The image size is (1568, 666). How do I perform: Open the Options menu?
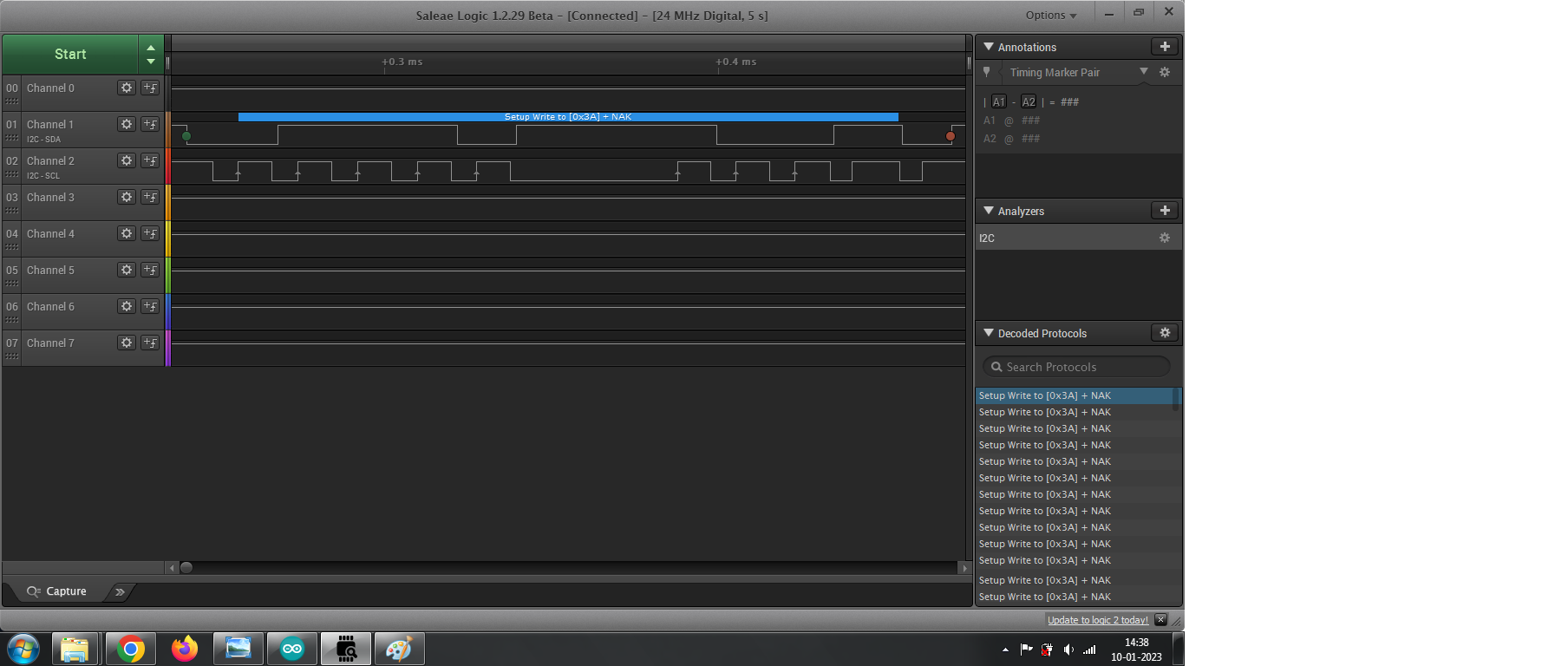(1051, 15)
